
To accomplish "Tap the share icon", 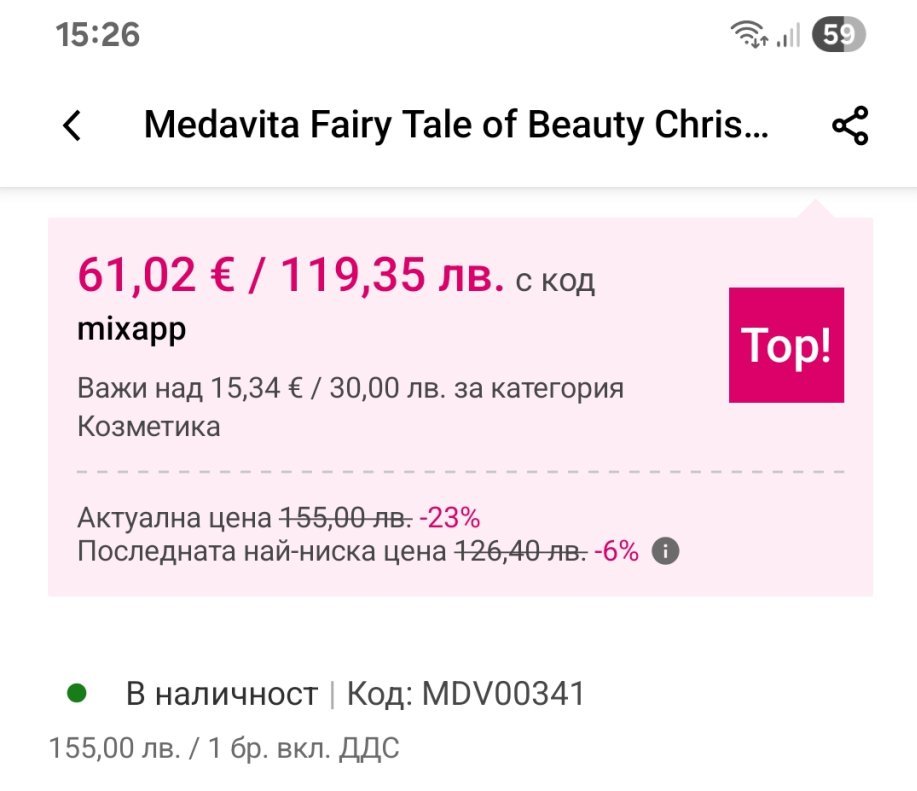I will point(850,126).
